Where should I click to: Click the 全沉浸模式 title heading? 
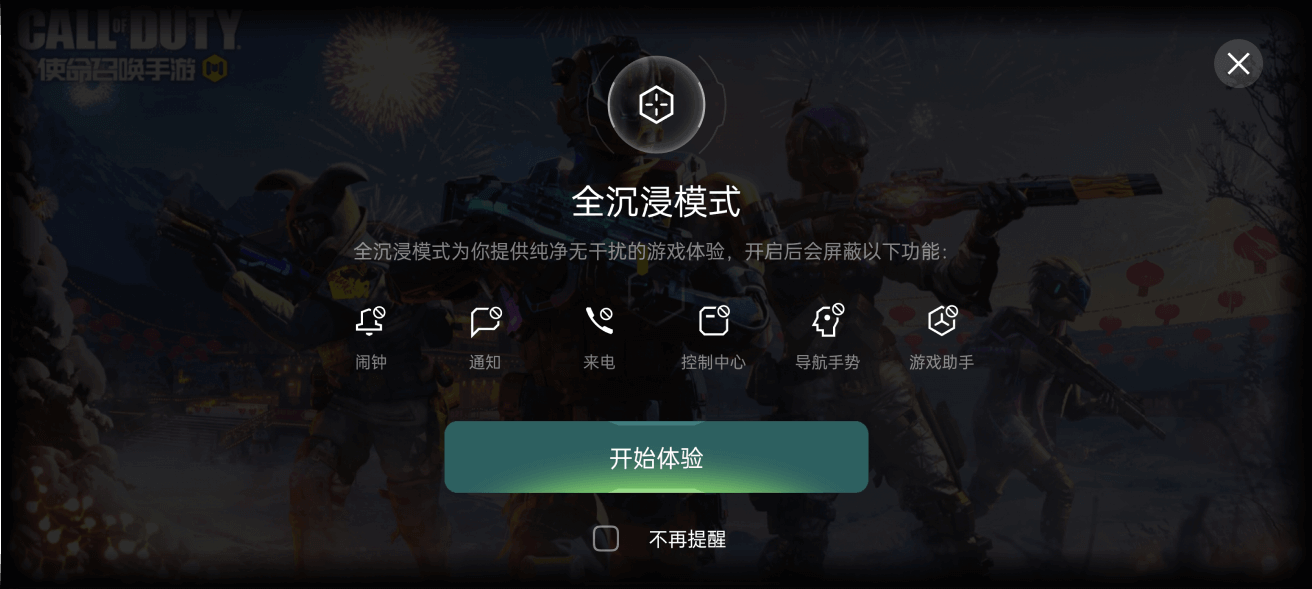[x=656, y=202]
